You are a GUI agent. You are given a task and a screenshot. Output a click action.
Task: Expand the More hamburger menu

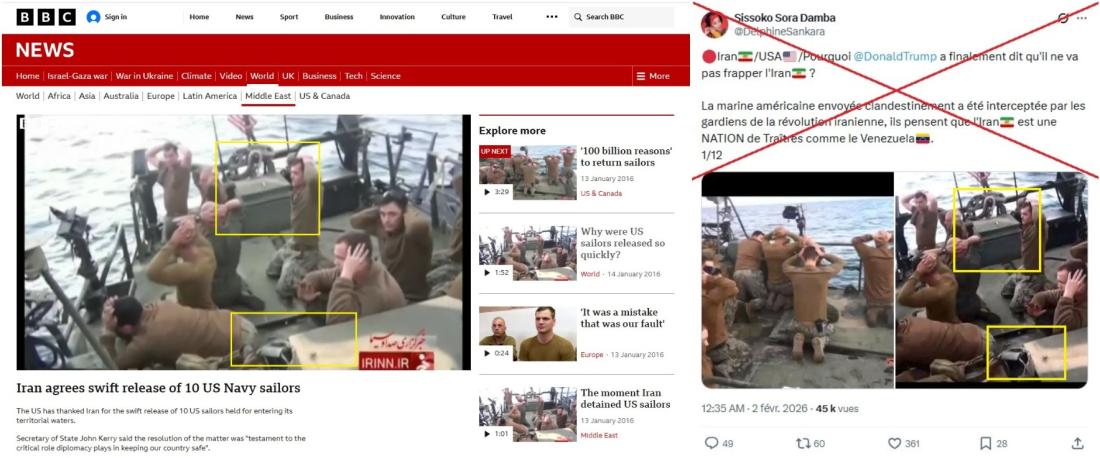[x=652, y=76]
